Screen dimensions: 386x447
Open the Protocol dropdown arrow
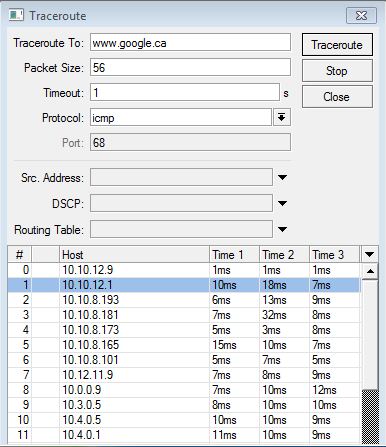point(282,117)
